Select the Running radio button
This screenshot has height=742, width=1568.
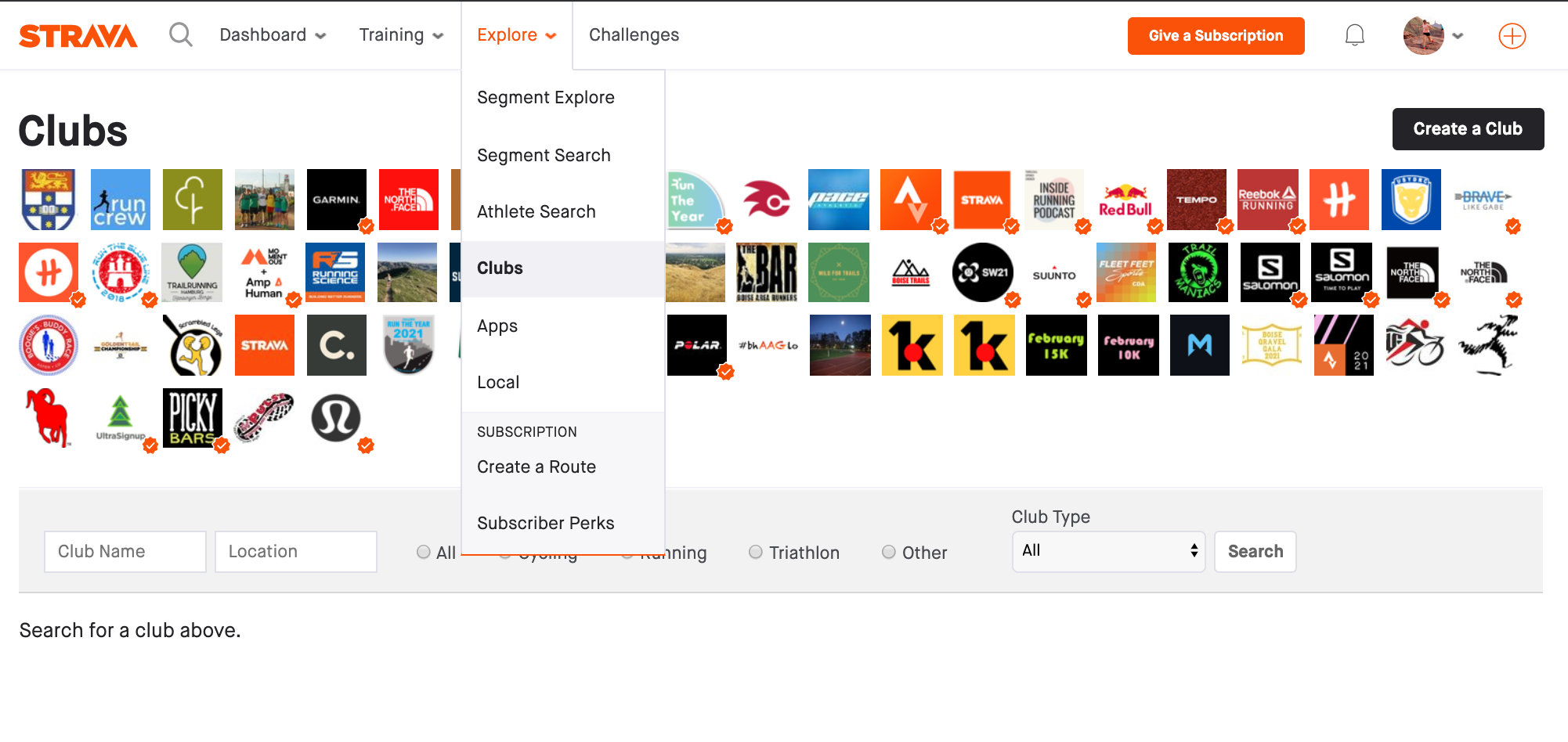(627, 552)
